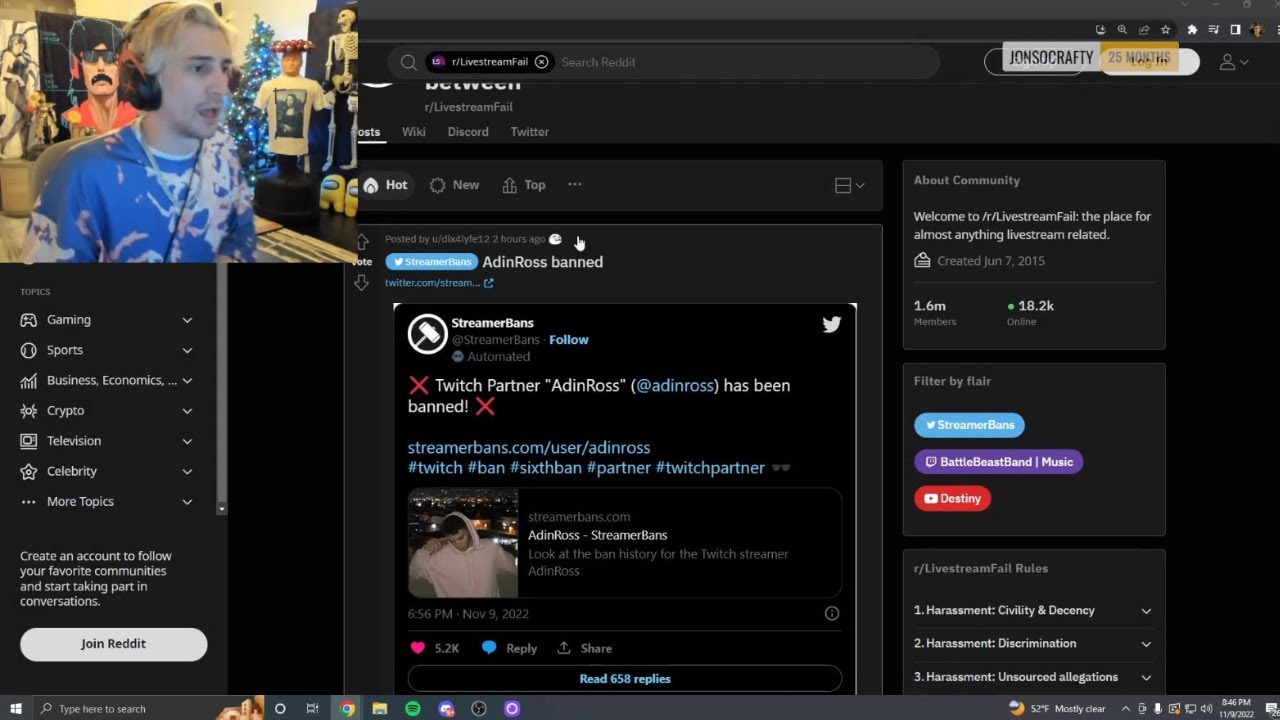This screenshot has height=720, width=1280.
Task: Open the user account dropdown
Action: pyautogui.click(x=1234, y=62)
